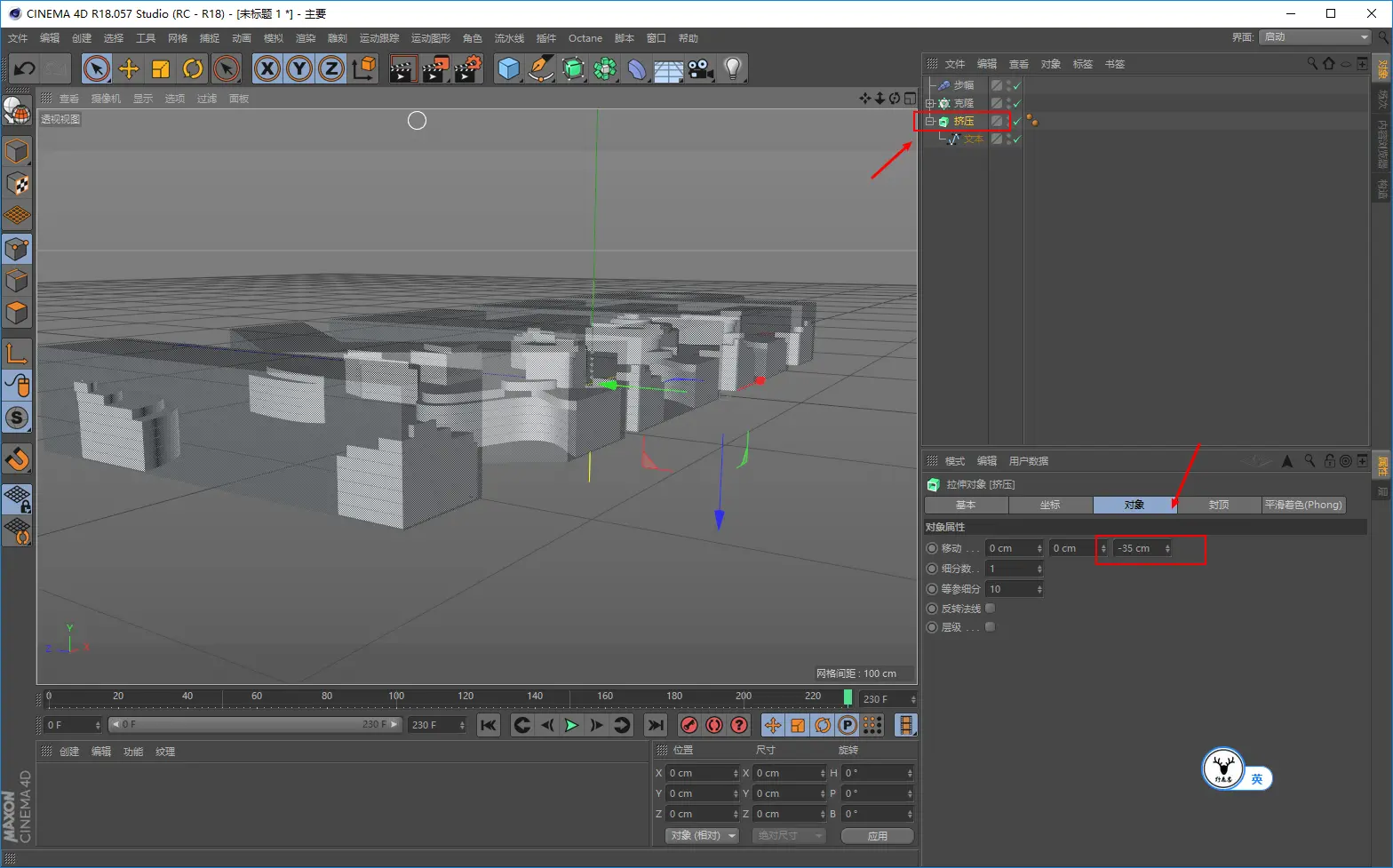Select the Move tool

129,68
